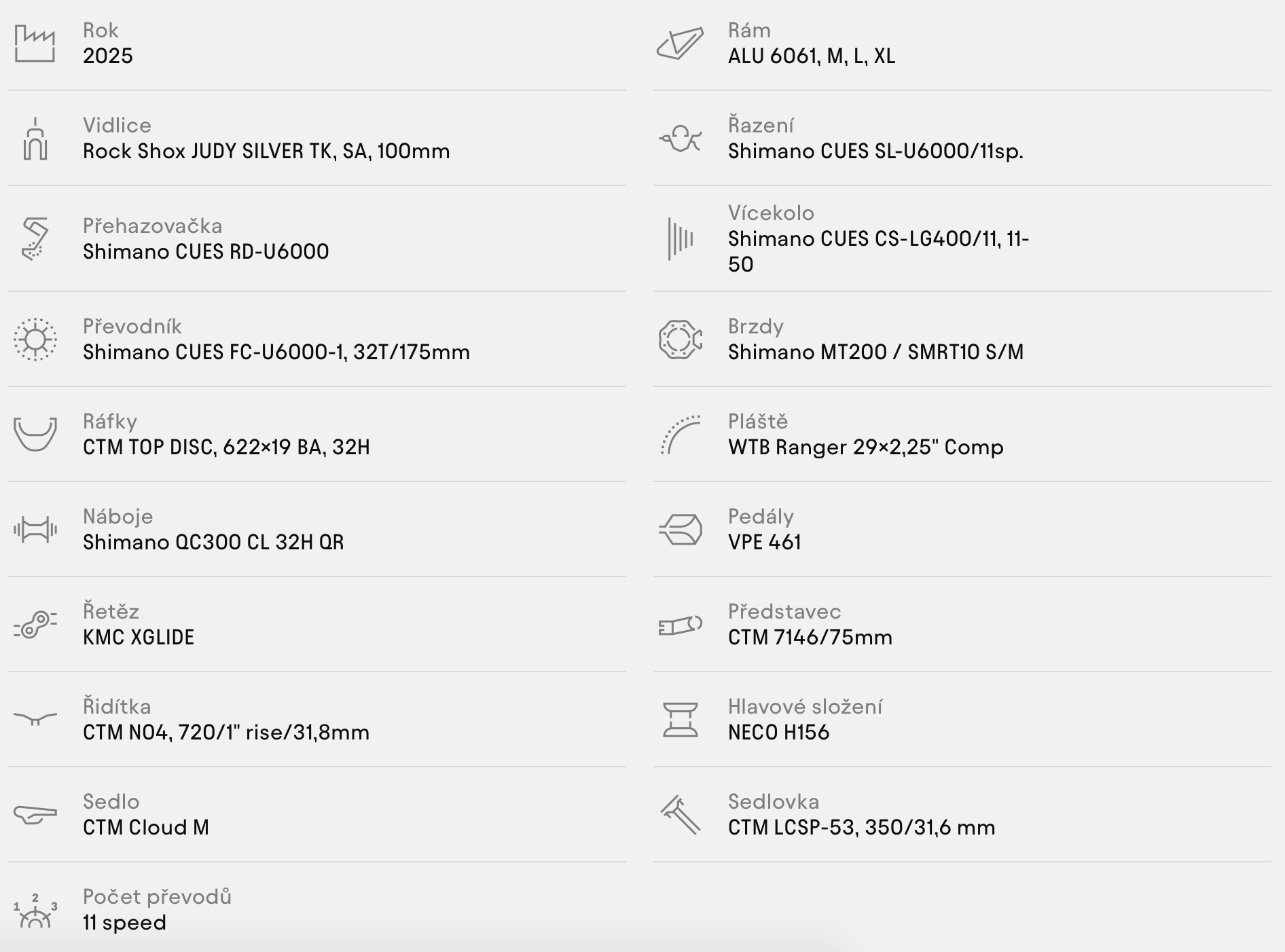Select CTM LCSP-53 seatpost text
1285x952 pixels.
[x=862, y=827]
